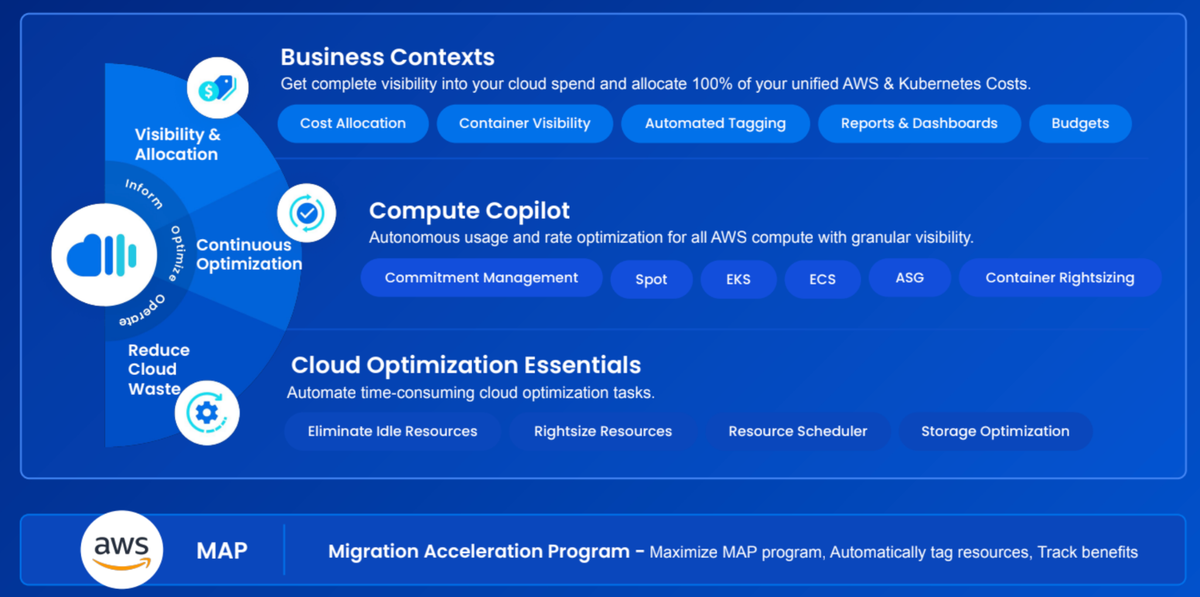The image size is (1200, 597).
Task: Select the Continuous Optimization segment
Action: [249, 254]
